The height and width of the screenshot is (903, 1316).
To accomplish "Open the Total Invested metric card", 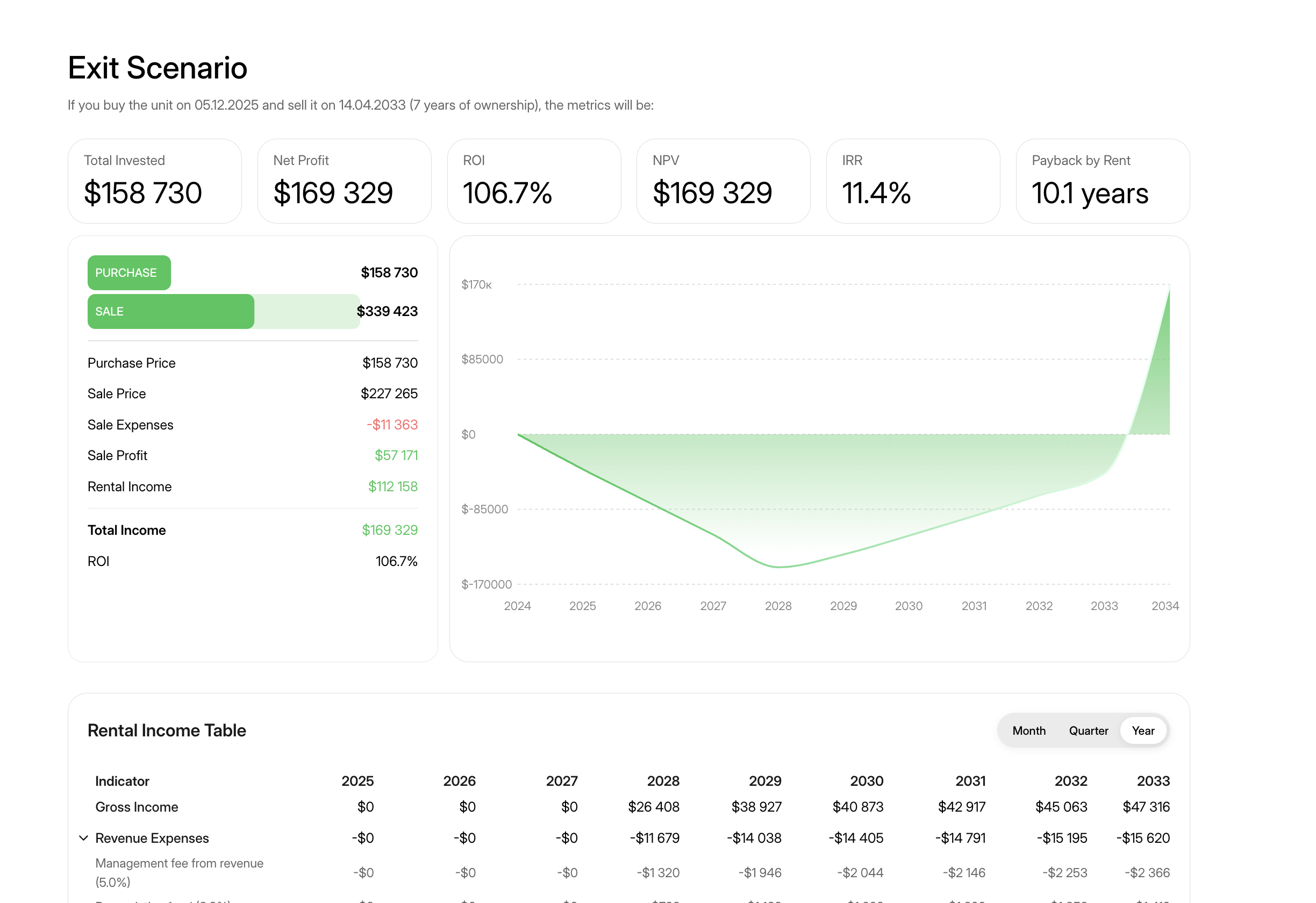I will point(155,181).
